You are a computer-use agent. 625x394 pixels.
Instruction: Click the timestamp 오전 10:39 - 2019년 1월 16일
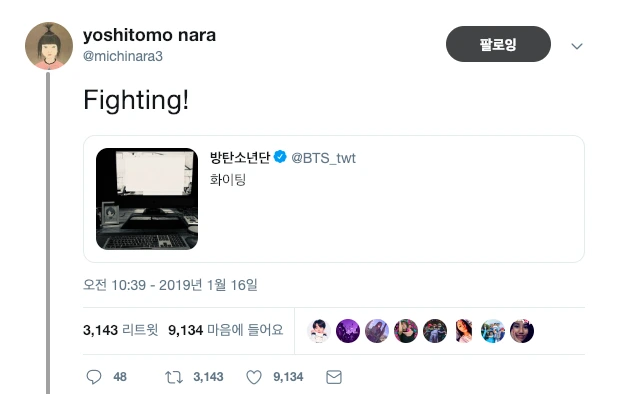point(170,285)
